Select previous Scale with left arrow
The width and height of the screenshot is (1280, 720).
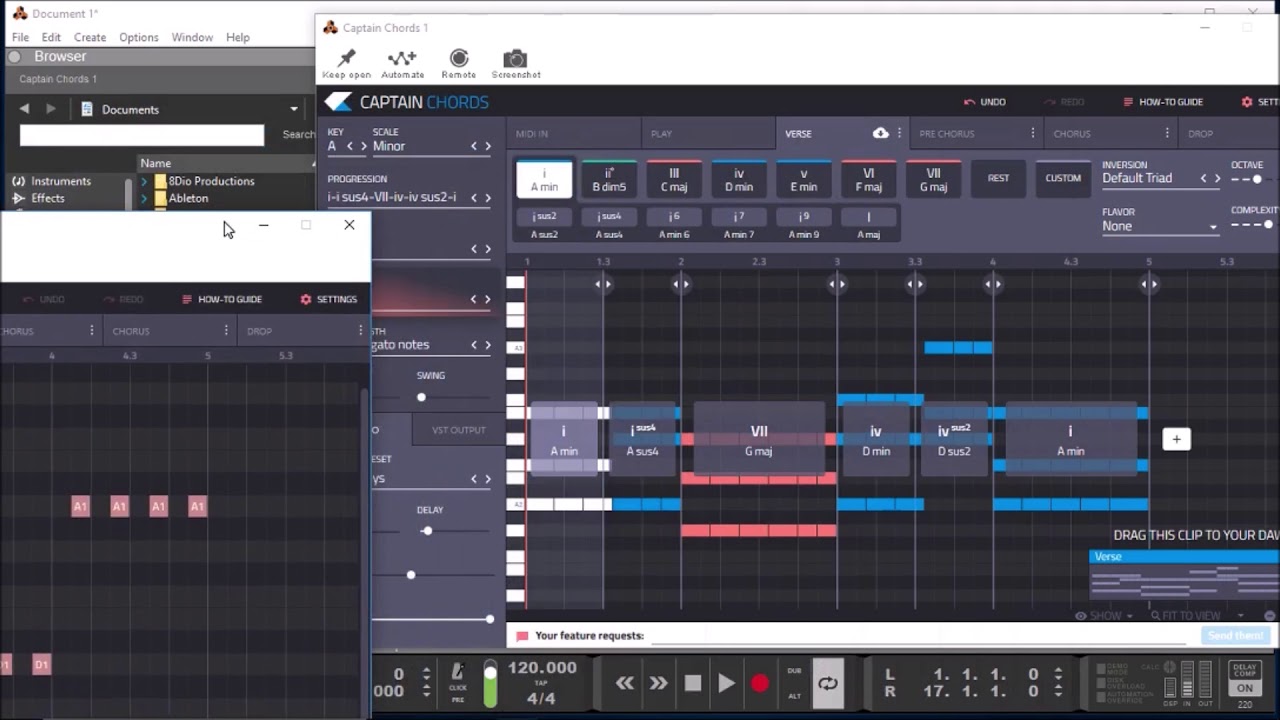(x=474, y=146)
